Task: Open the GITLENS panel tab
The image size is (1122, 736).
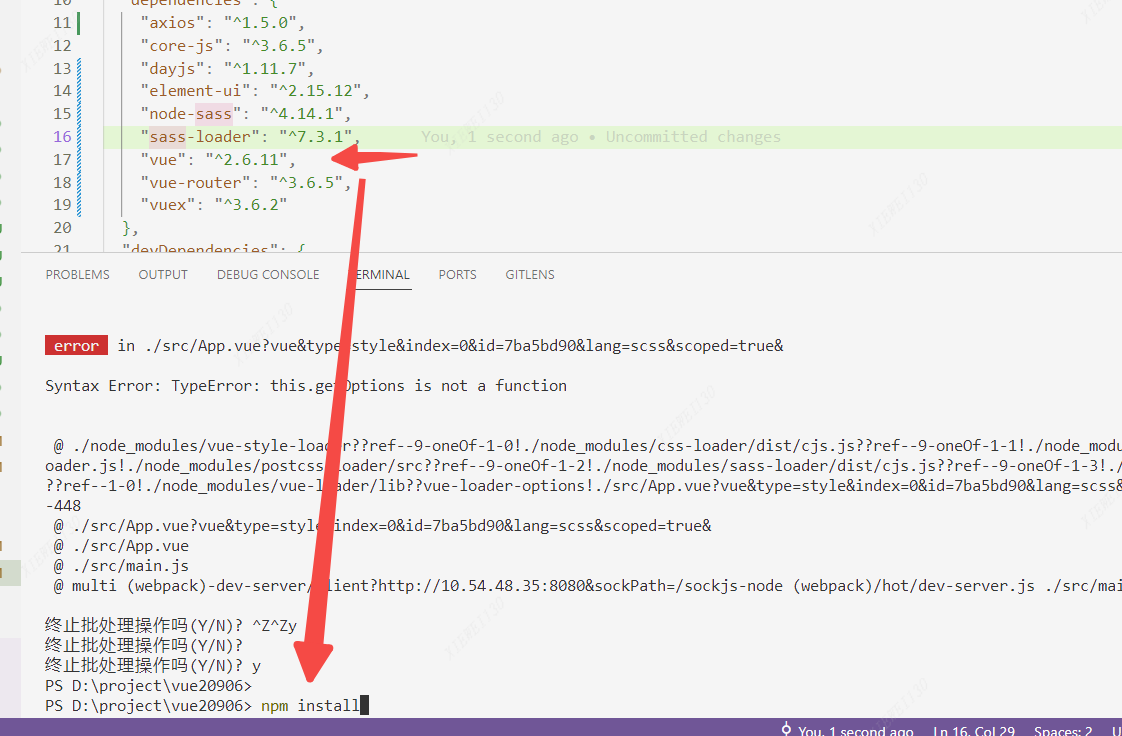Action: (x=529, y=274)
